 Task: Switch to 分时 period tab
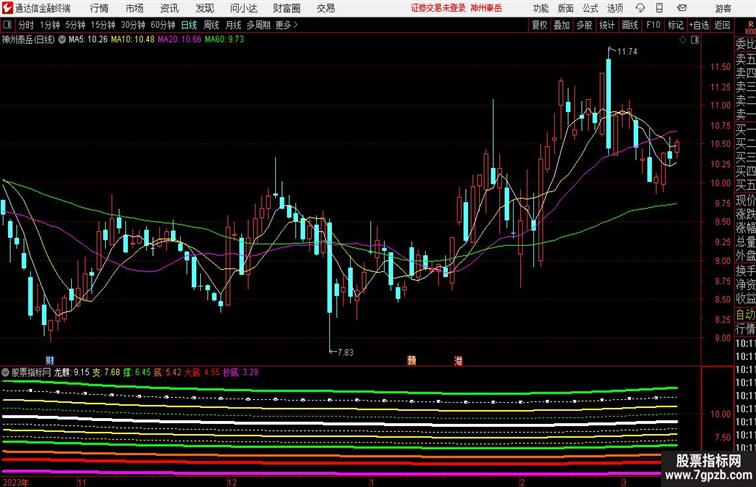26,25
